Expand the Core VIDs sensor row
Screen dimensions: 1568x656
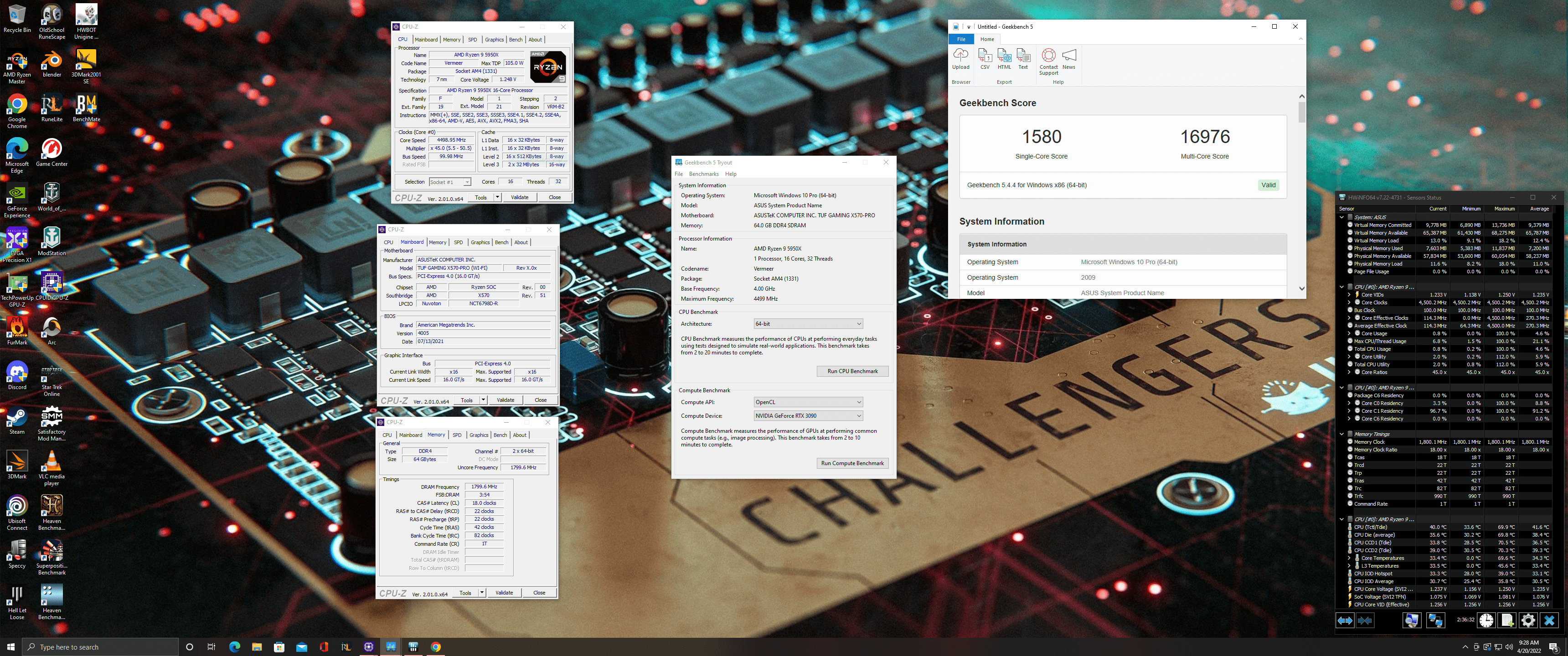coord(1349,295)
